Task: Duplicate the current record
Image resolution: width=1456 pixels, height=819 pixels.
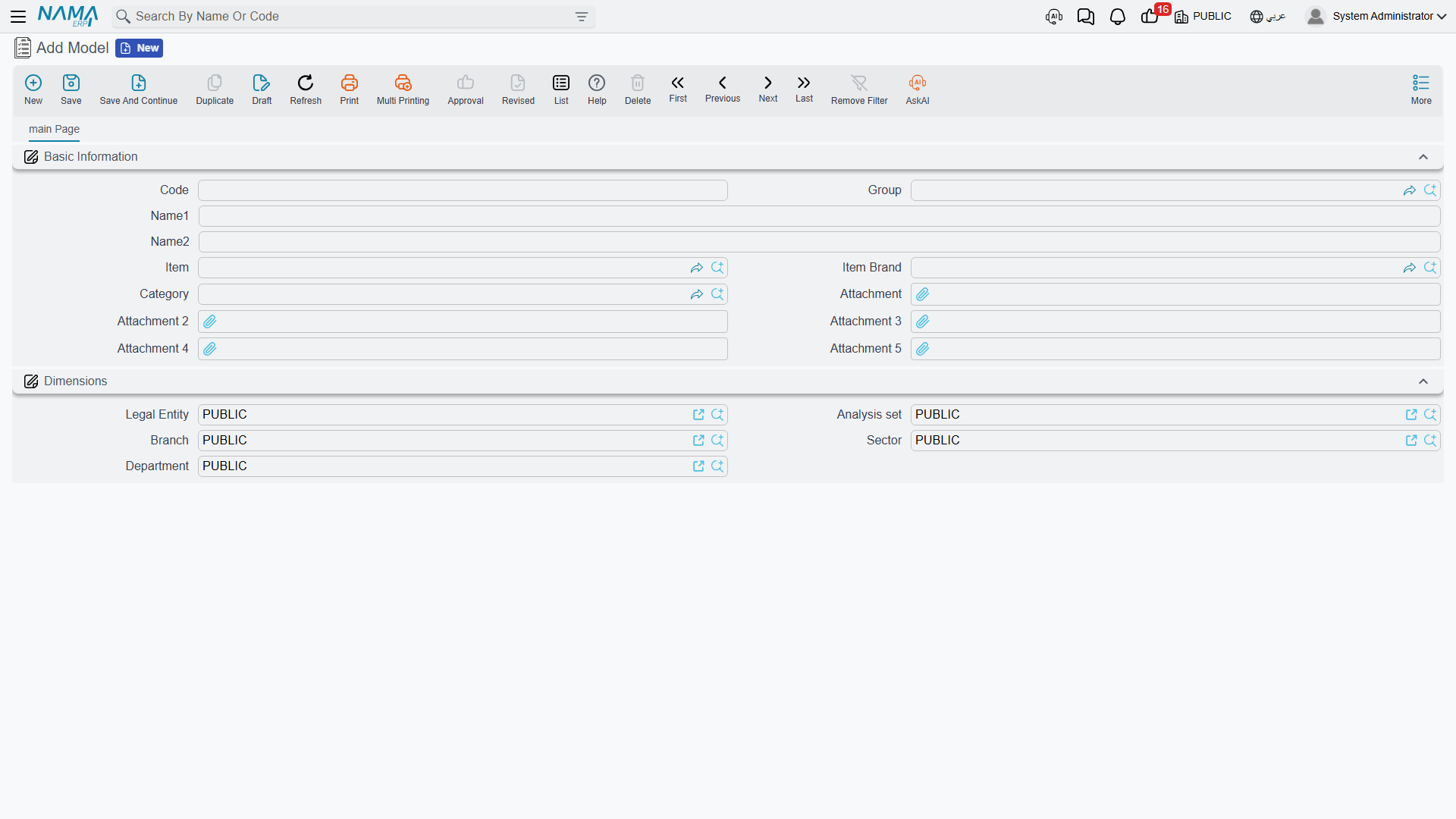Action: (x=215, y=89)
